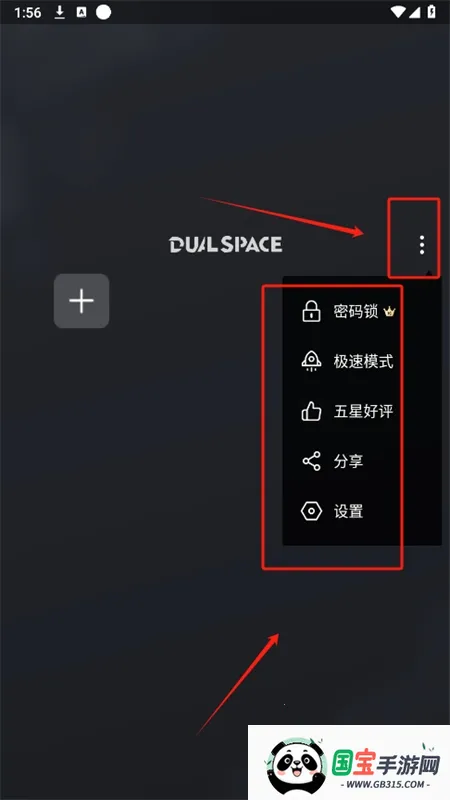Tap the white circle status bar icon
The width and height of the screenshot is (450, 800).
click(104, 12)
